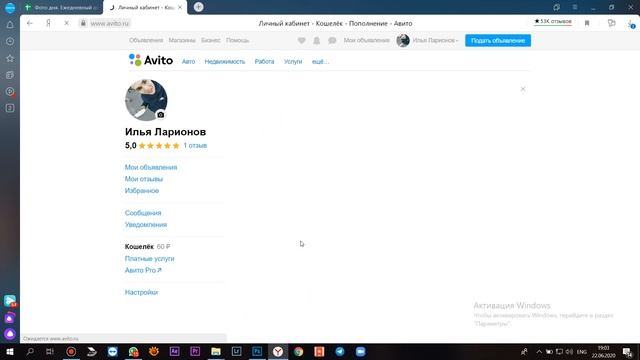Open the Бизнес top menu link

click(x=211, y=40)
